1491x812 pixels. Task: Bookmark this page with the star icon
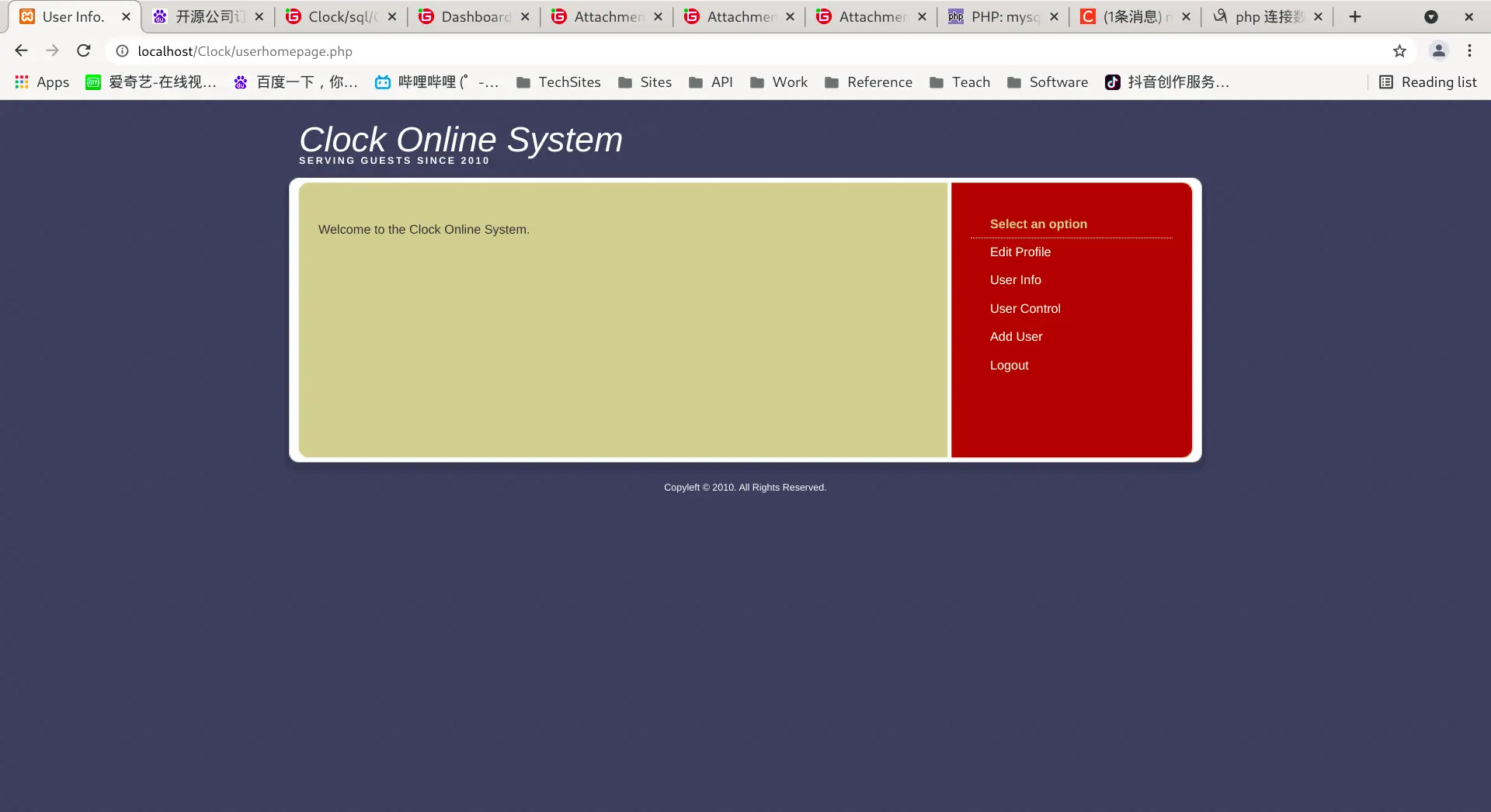click(x=1399, y=51)
